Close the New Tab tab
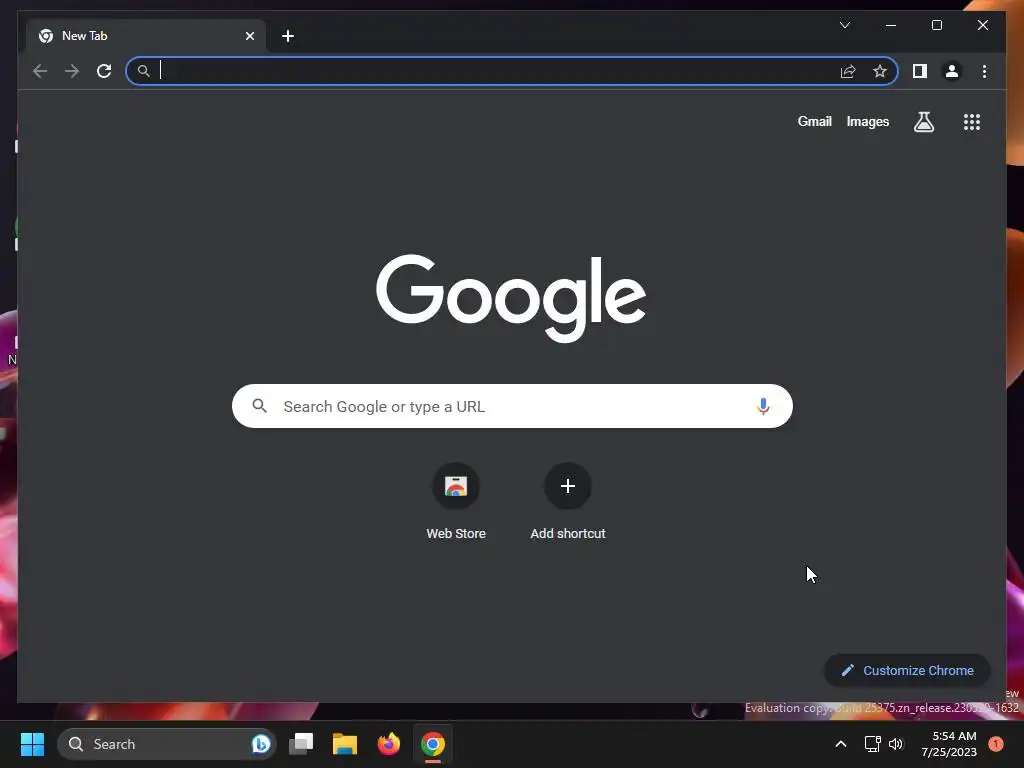The width and height of the screenshot is (1024, 768). point(249,36)
